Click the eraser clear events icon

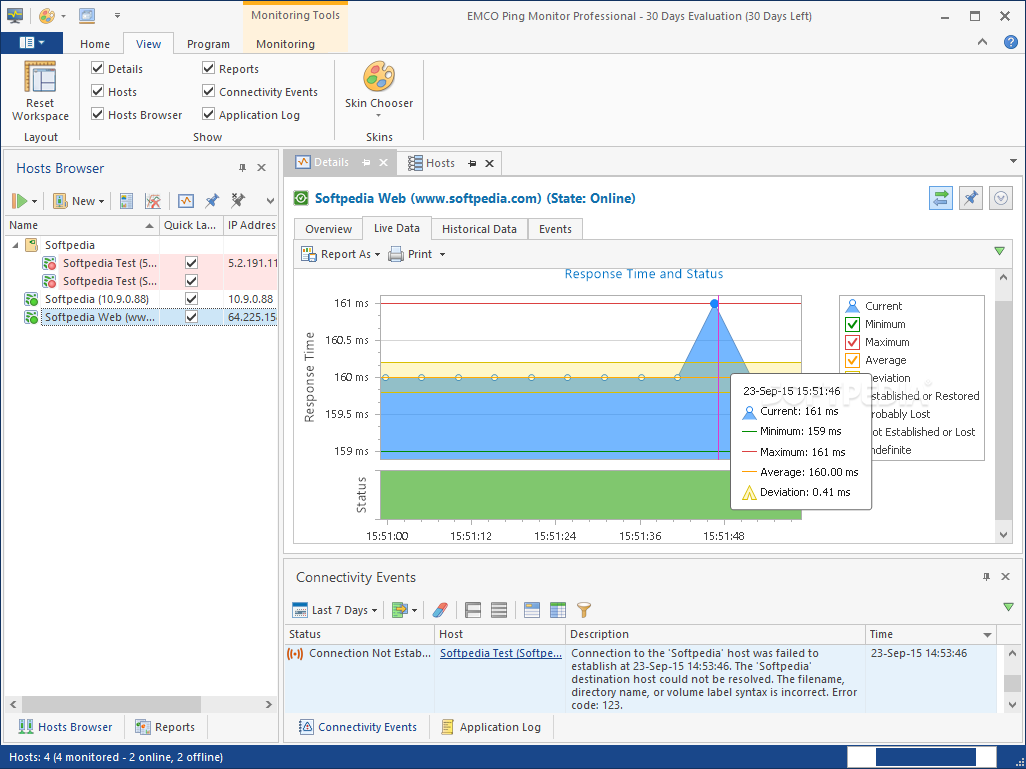click(440, 610)
